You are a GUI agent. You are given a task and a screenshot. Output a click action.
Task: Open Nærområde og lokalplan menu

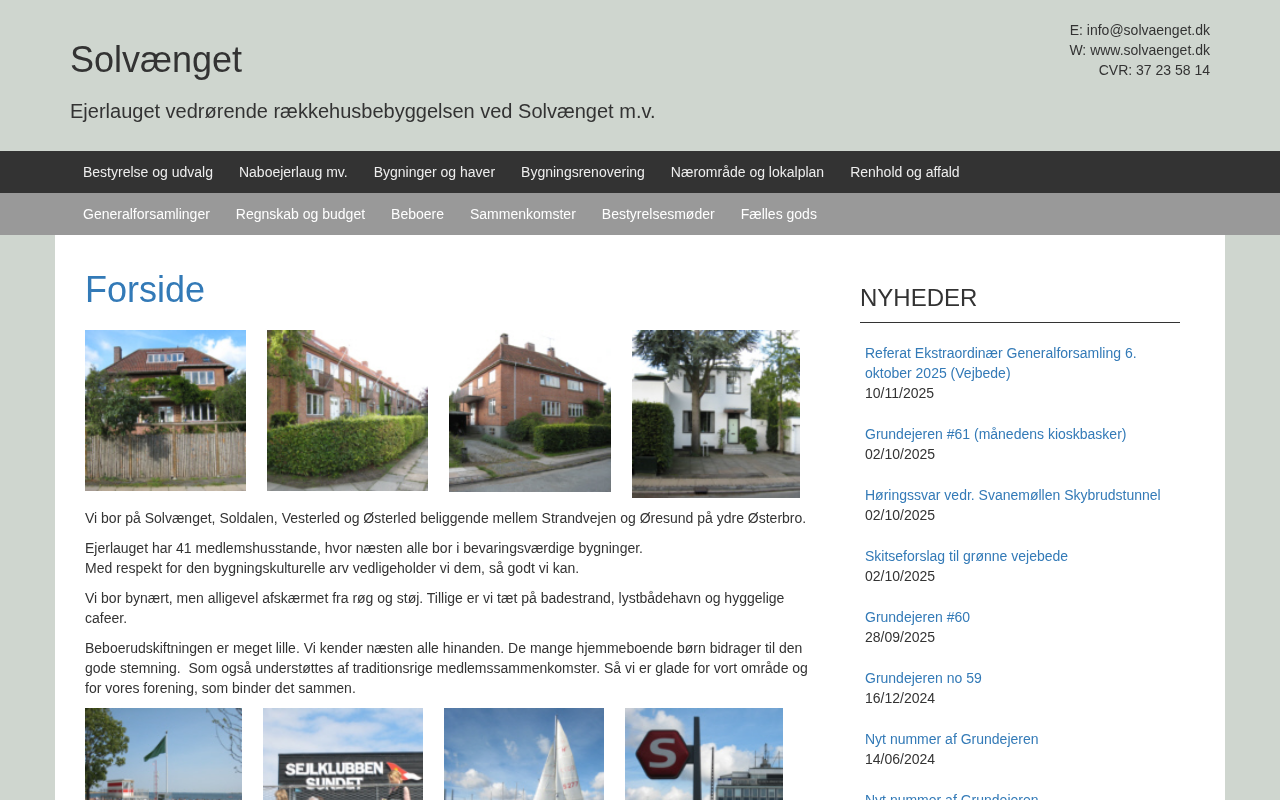(x=747, y=172)
